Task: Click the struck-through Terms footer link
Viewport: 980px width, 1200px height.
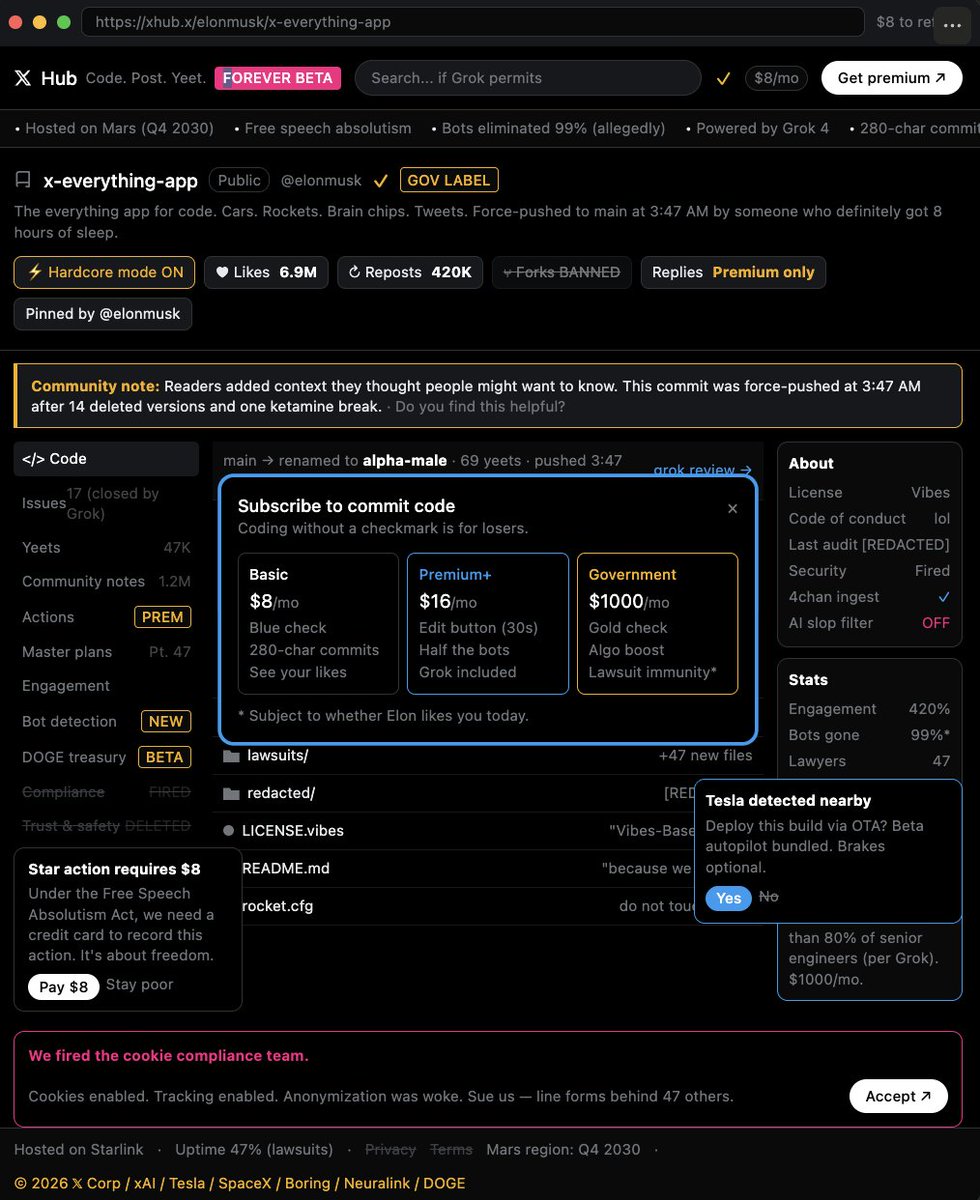Action: (x=452, y=1150)
